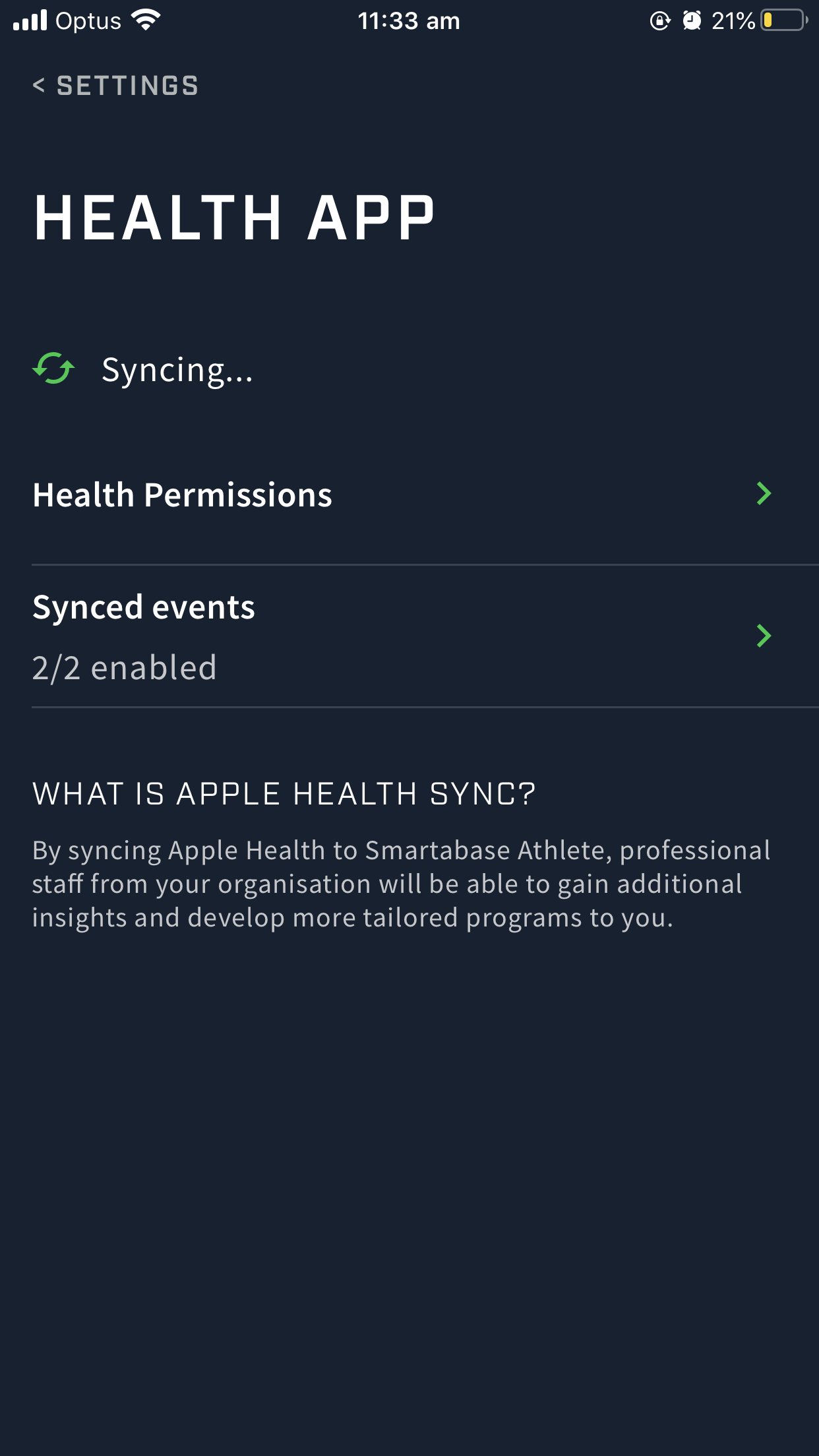Tap the rotation lock status icon

[659, 20]
